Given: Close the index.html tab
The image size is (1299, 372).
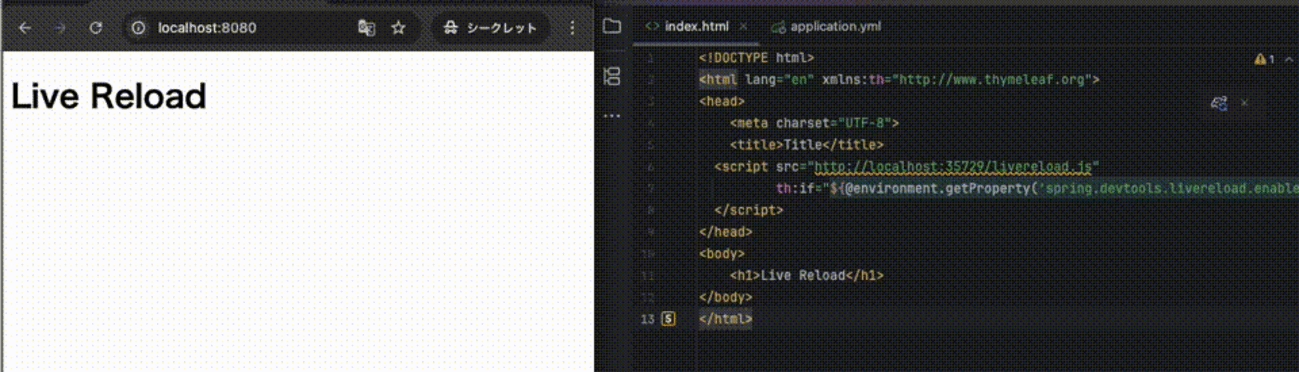Looking at the screenshot, I should (744, 27).
